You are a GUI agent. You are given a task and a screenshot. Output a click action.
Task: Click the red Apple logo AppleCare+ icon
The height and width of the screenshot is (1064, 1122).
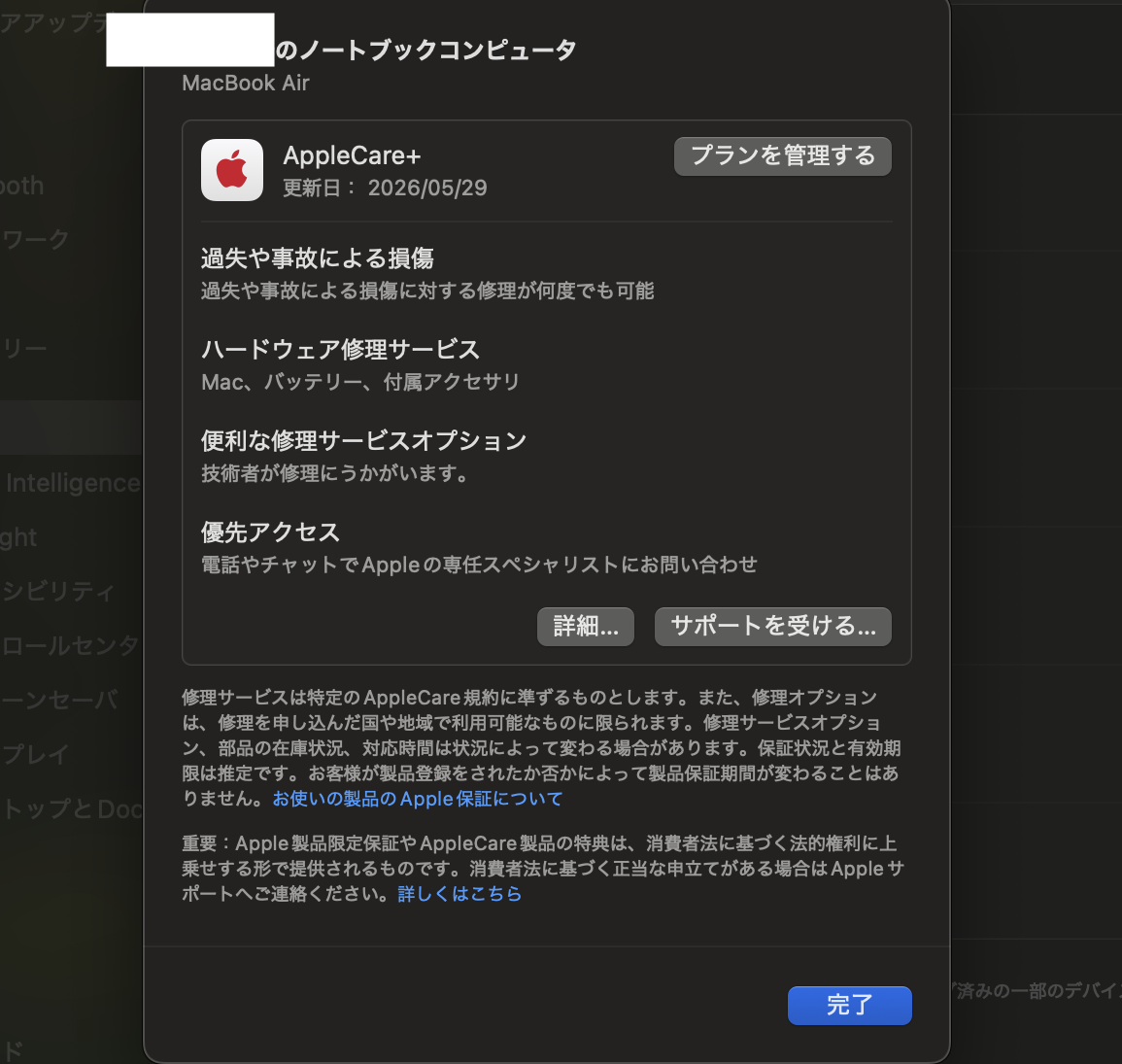coord(232,170)
